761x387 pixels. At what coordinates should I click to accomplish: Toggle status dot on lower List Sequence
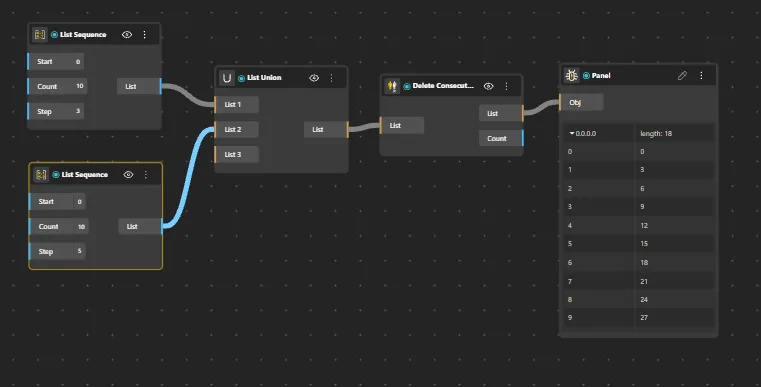pos(56,174)
